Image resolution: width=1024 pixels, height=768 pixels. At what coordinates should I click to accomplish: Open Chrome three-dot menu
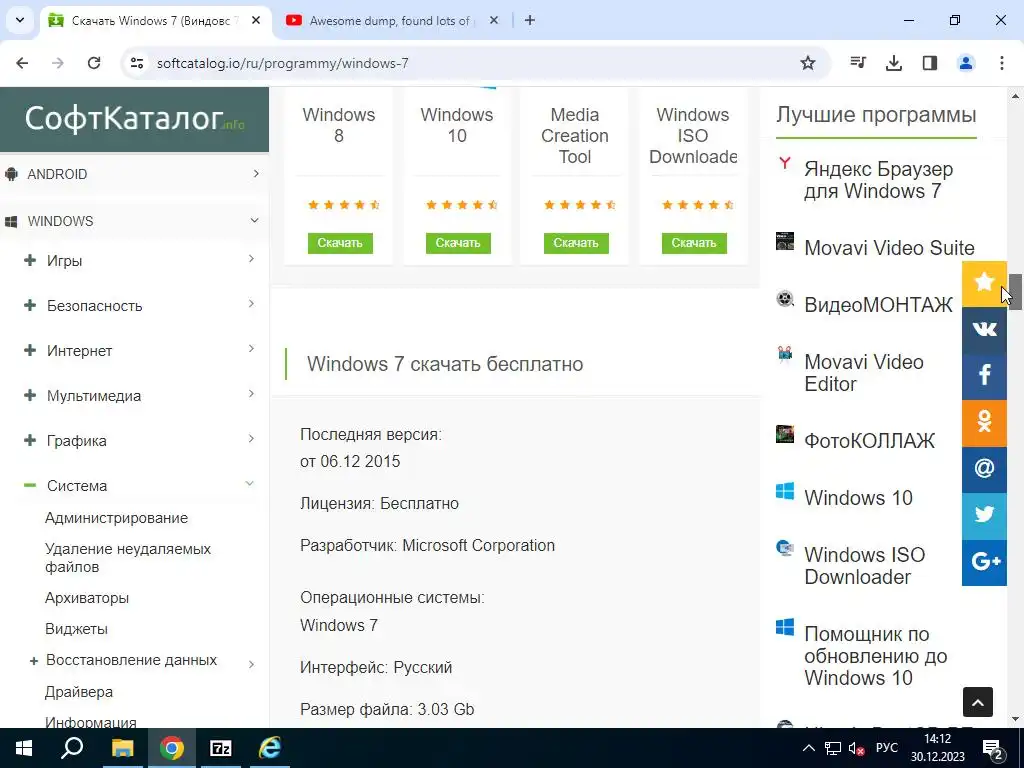point(1002,63)
